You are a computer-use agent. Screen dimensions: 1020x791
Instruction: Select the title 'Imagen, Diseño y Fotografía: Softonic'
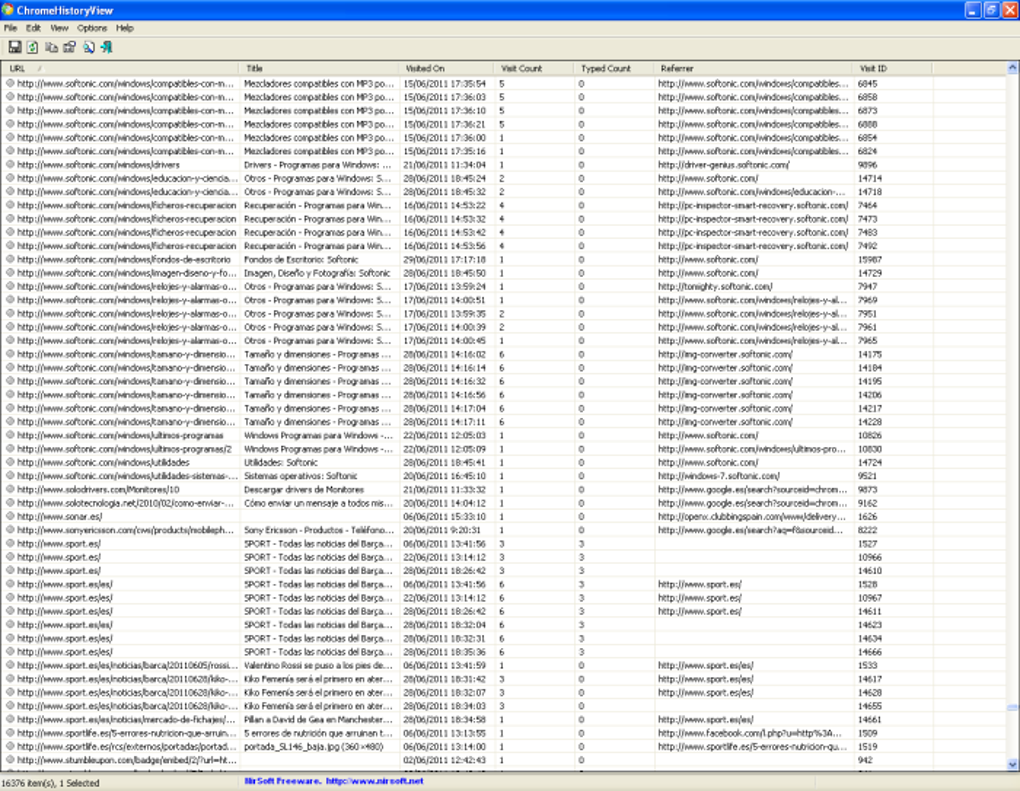(x=317, y=273)
